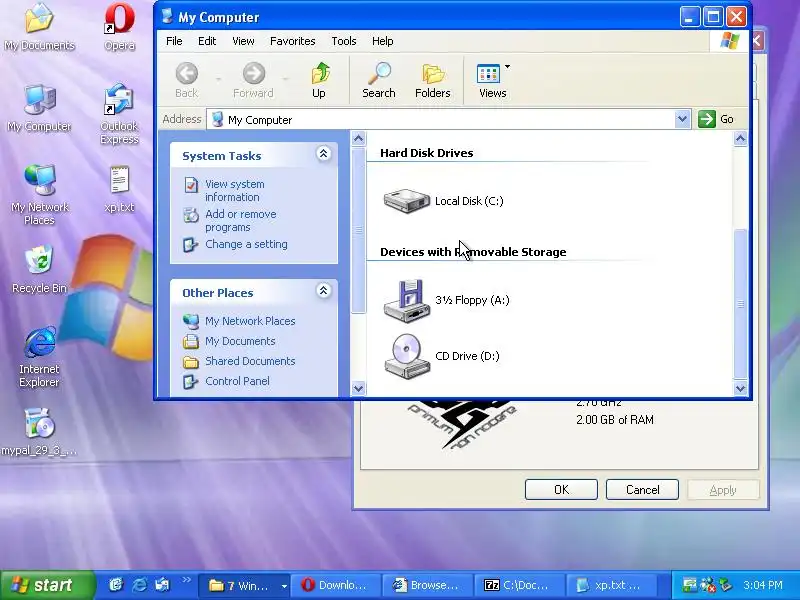800x600 pixels.
Task: Open the View menu
Action: [243, 41]
